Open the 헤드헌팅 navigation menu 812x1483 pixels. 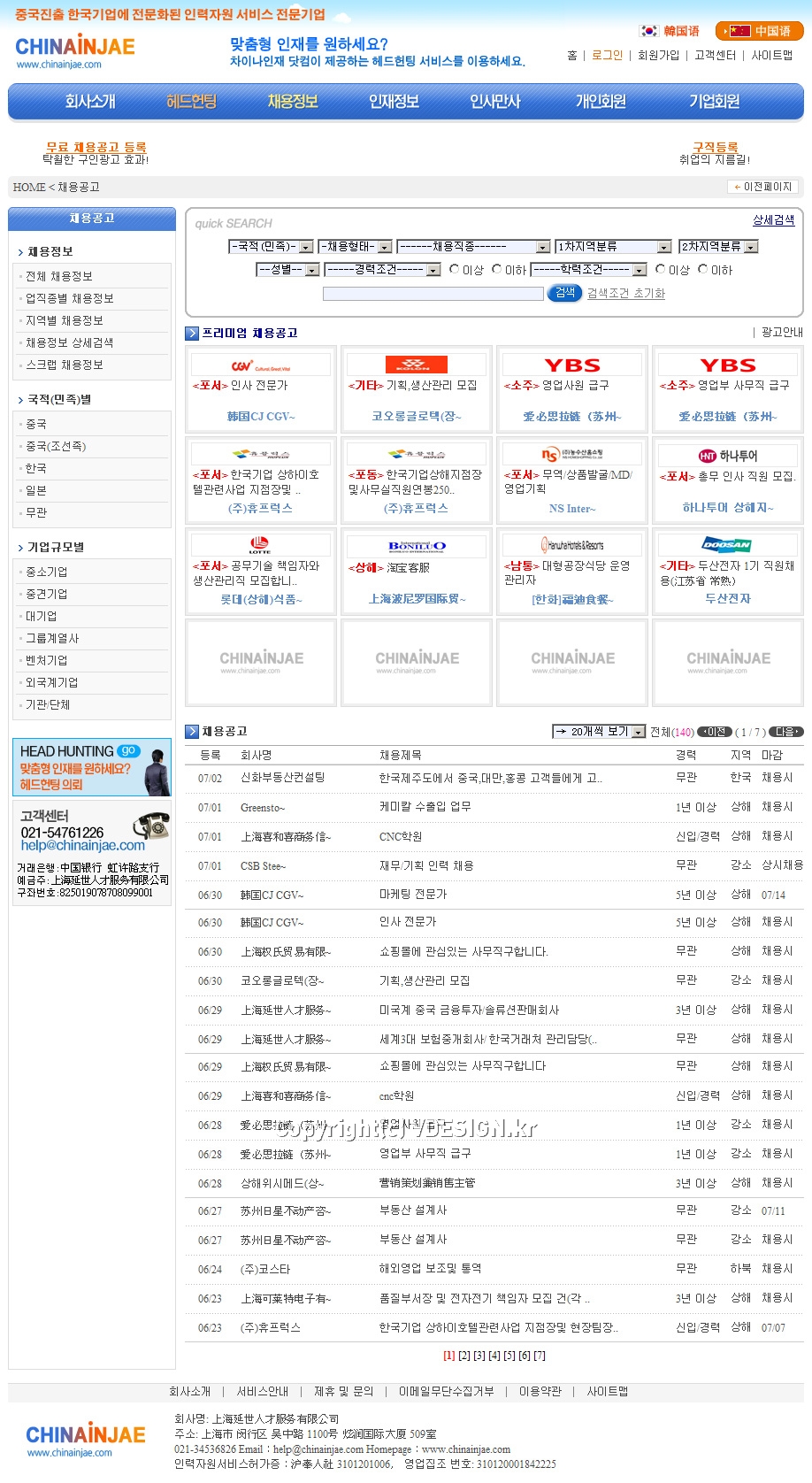point(192,101)
